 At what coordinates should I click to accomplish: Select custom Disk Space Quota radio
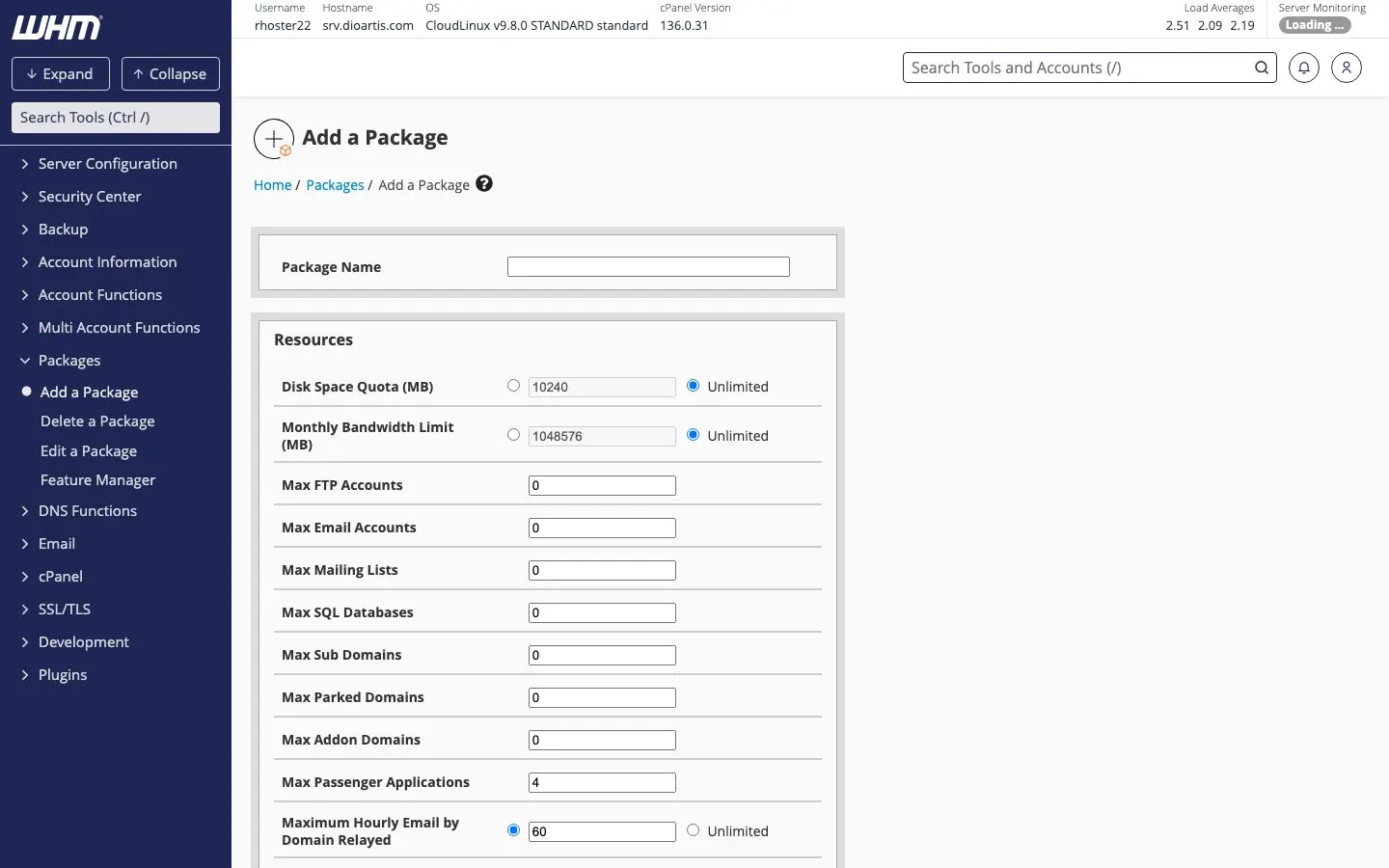click(513, 386)
